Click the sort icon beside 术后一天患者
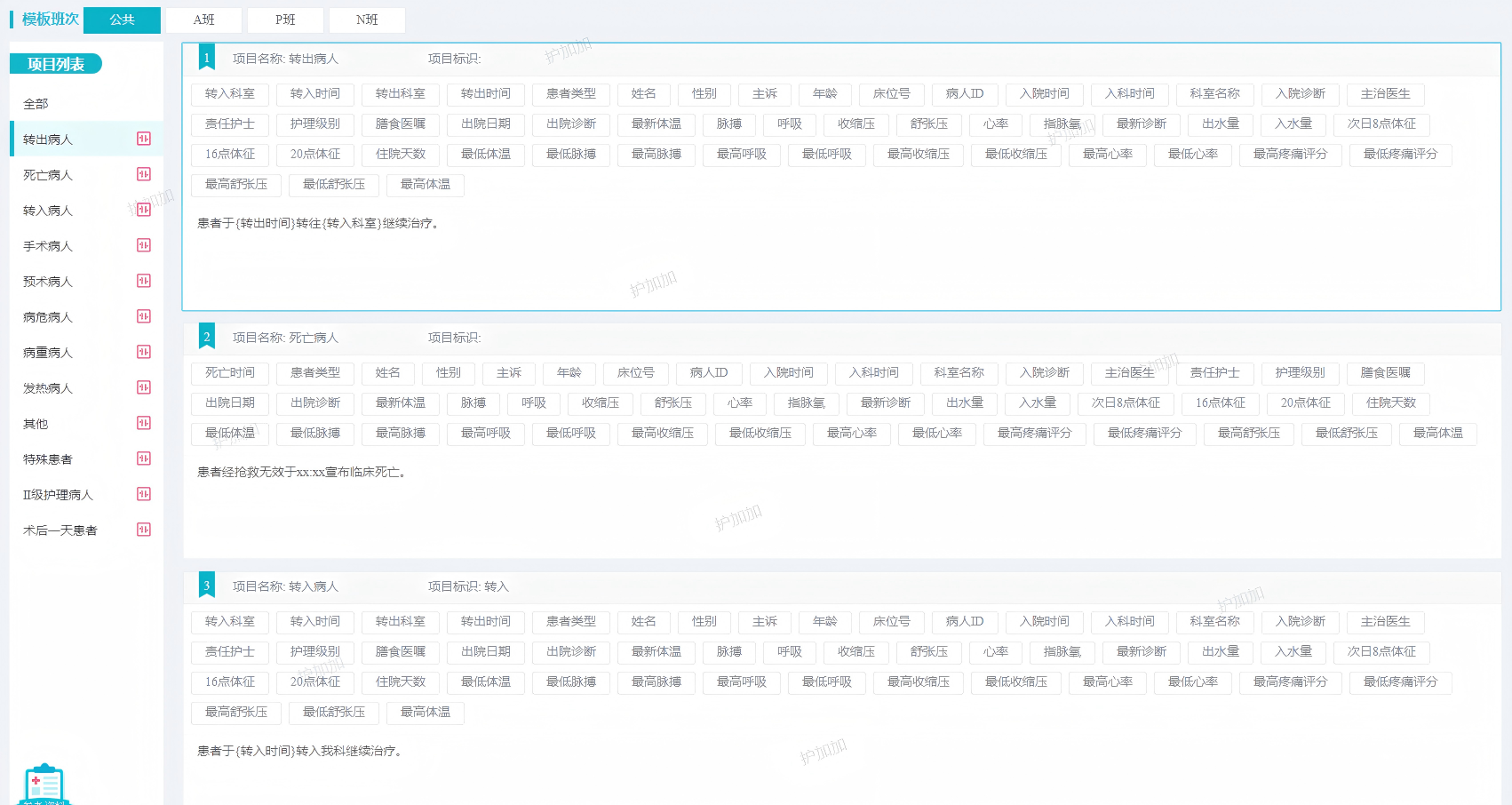Viewport: 1512px width, 805px height. coord(144,530)
